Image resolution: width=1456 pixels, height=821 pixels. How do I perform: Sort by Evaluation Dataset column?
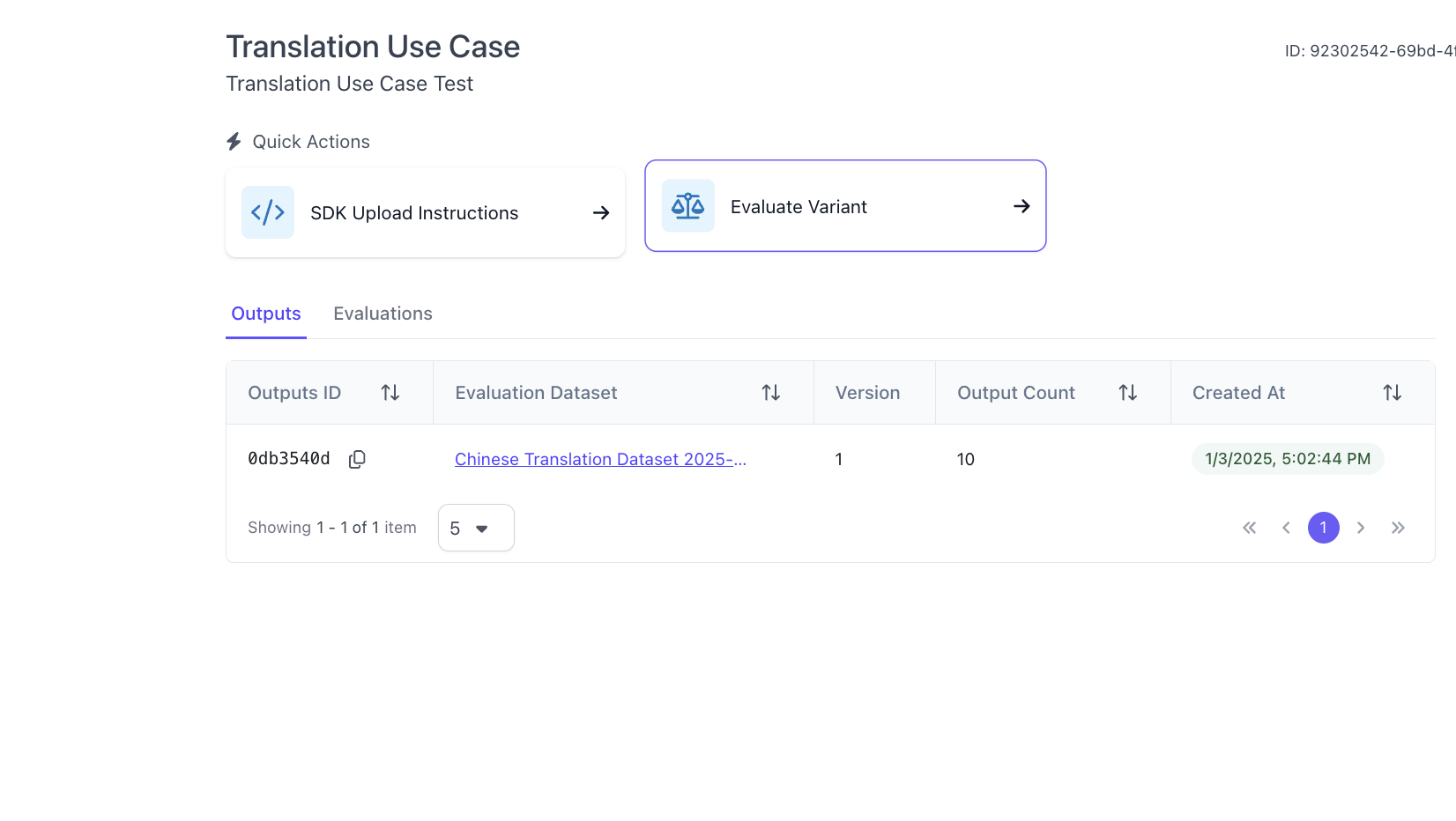pyautogui.click(x=771, y=393)
